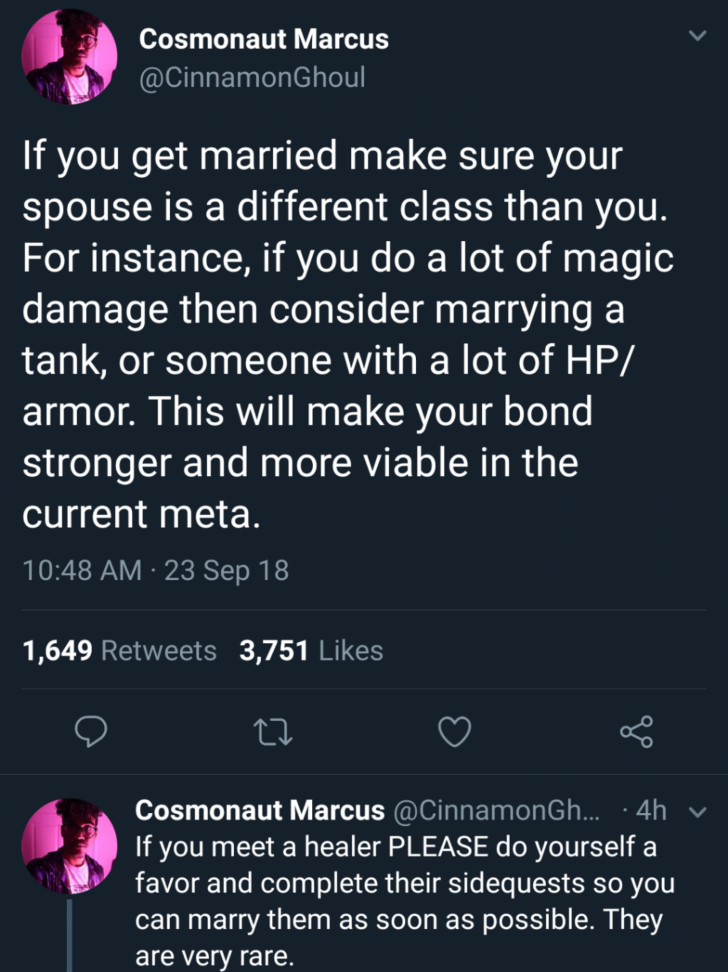Click the 10:48 AM time on the tweet
728x972 pixels.
click(81, 571)
